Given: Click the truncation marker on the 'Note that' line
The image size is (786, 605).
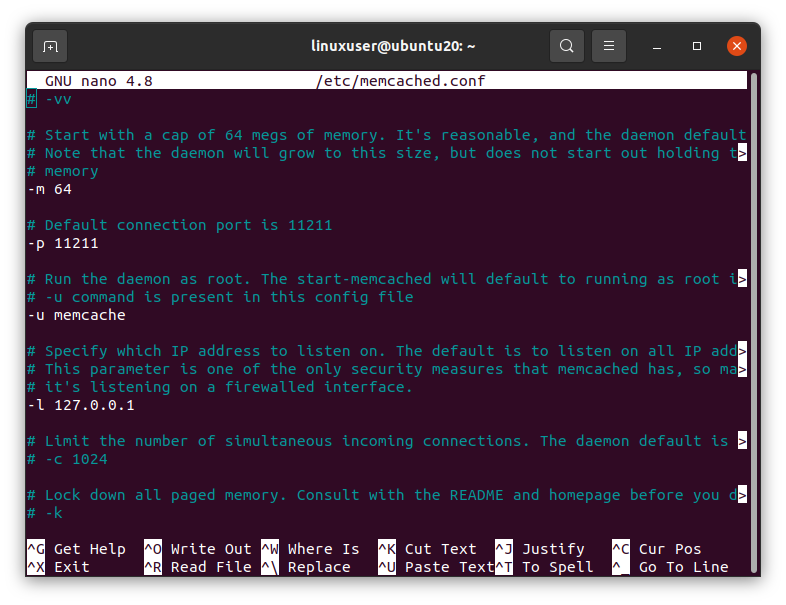Looking at the screenshot, I should pos(742,153).
